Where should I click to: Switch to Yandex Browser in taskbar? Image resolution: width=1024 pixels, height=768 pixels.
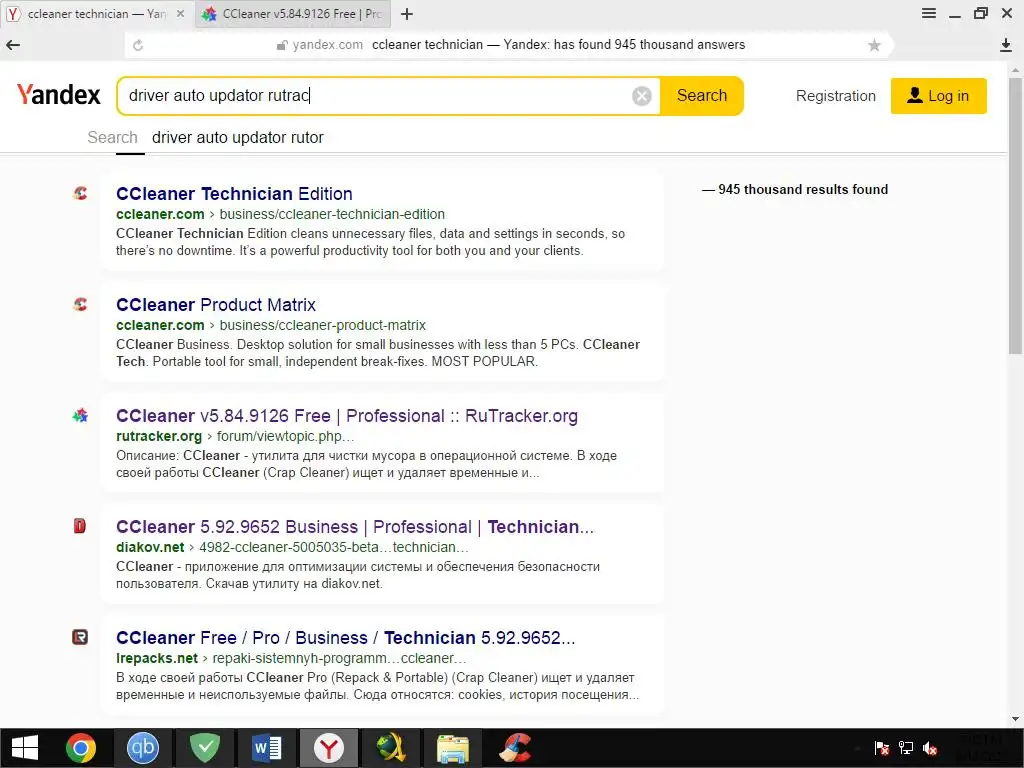point(328,748)
